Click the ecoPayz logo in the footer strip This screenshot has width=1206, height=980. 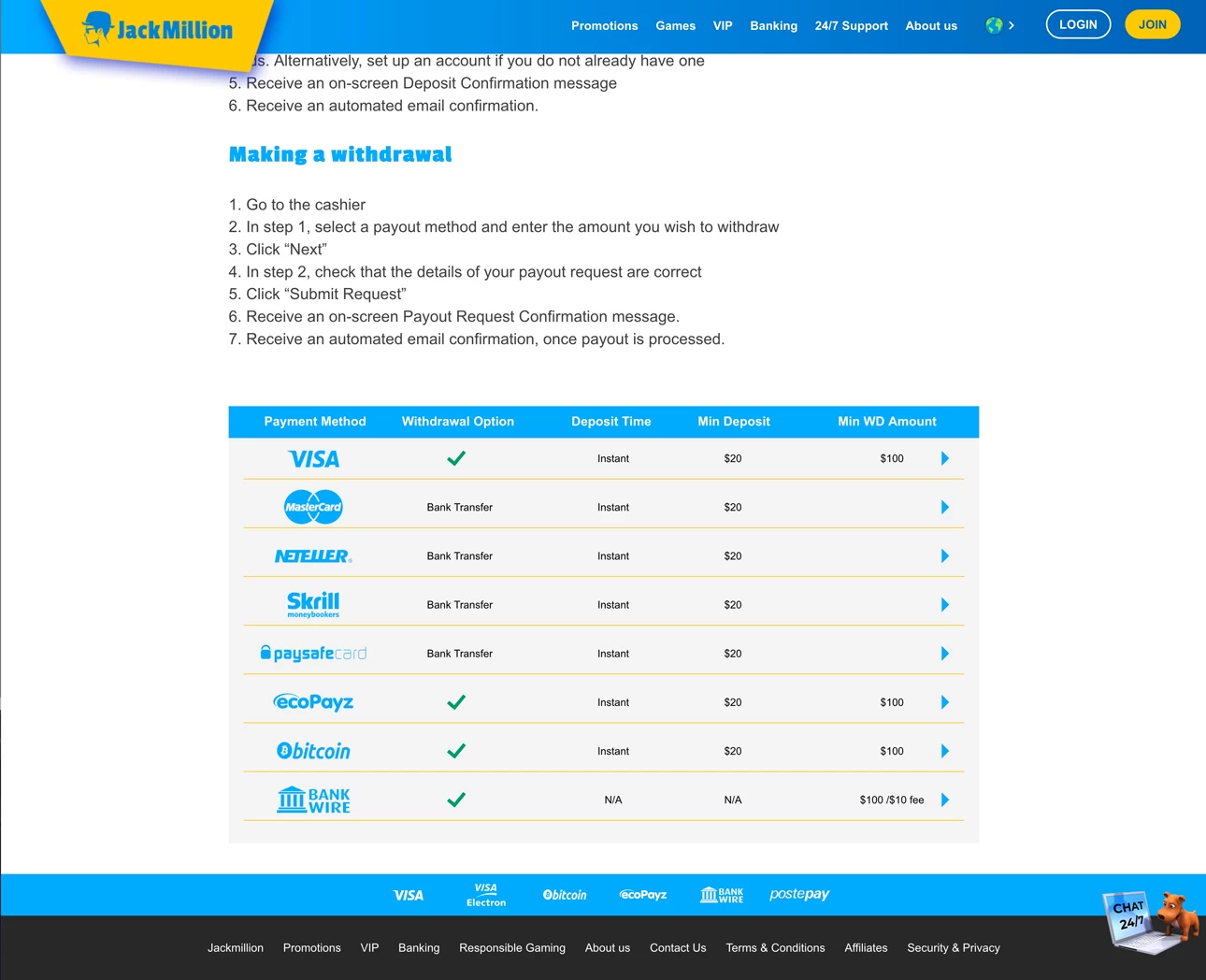pos(643,895)
